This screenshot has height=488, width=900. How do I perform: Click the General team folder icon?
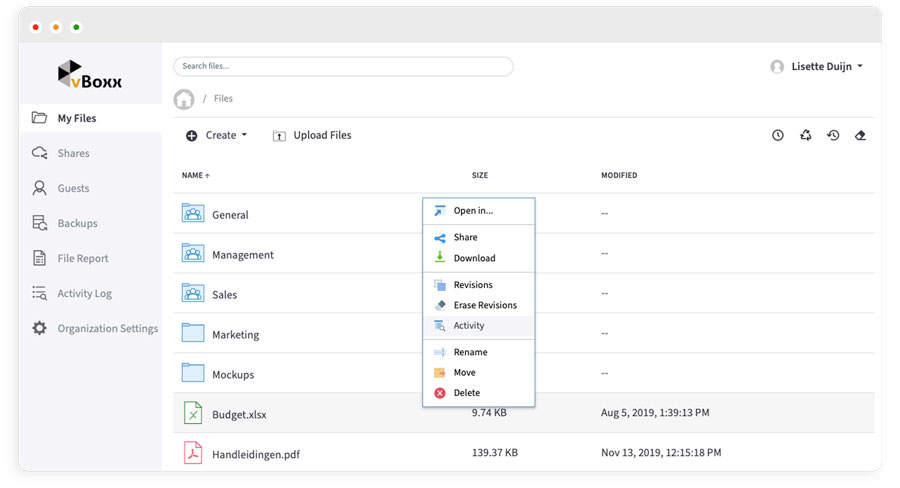[193, 213]
